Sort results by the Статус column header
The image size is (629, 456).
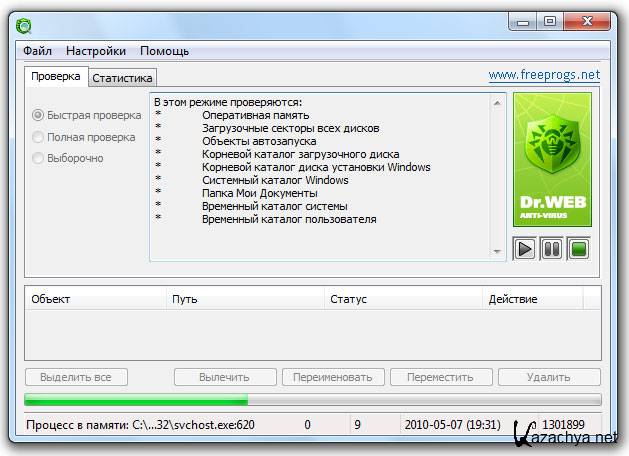click(347, 298)
